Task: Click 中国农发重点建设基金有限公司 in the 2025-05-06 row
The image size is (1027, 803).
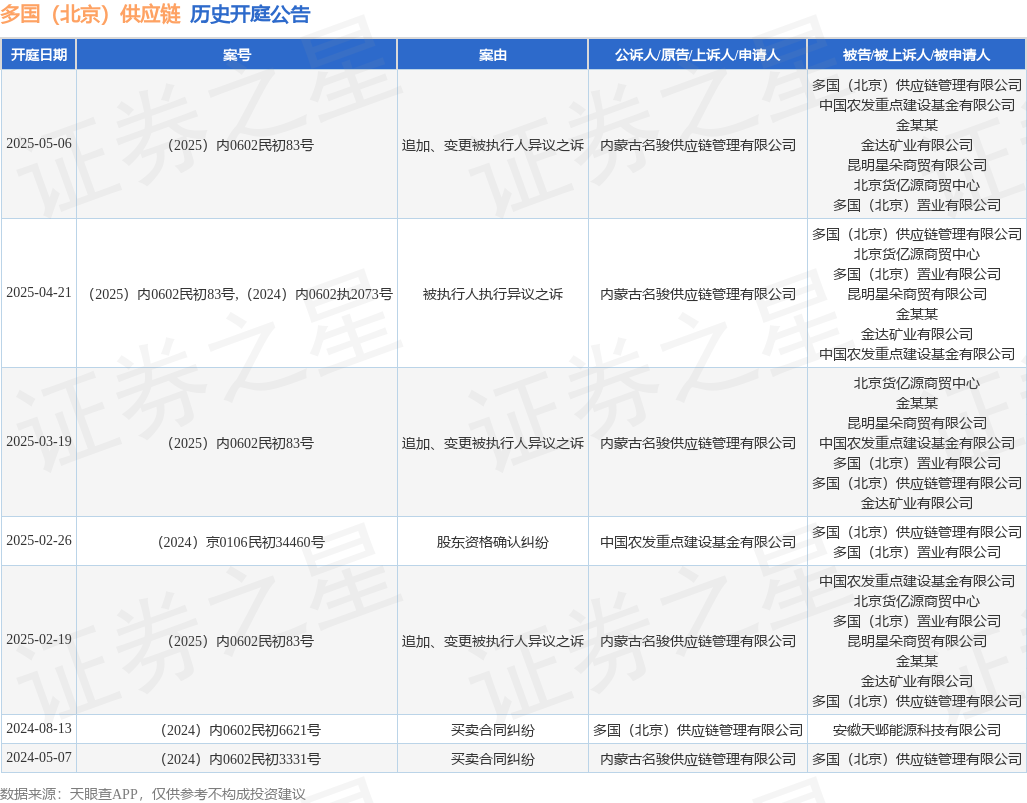Action: [x=916, y=105]
